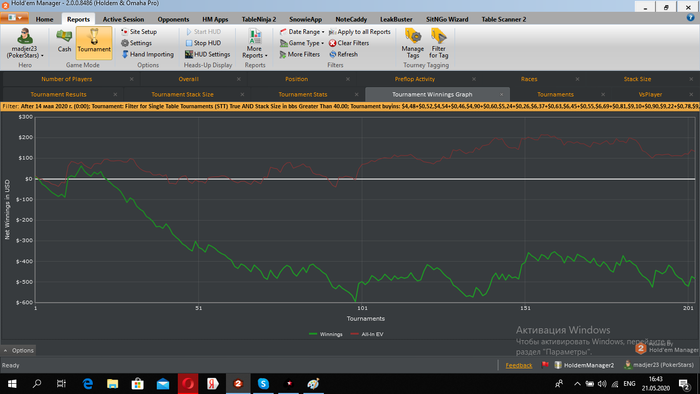This screenshot has height=394, width=700.
Task: Open the SnowieApp ribbon tab
Action: (x=305, y=19)
